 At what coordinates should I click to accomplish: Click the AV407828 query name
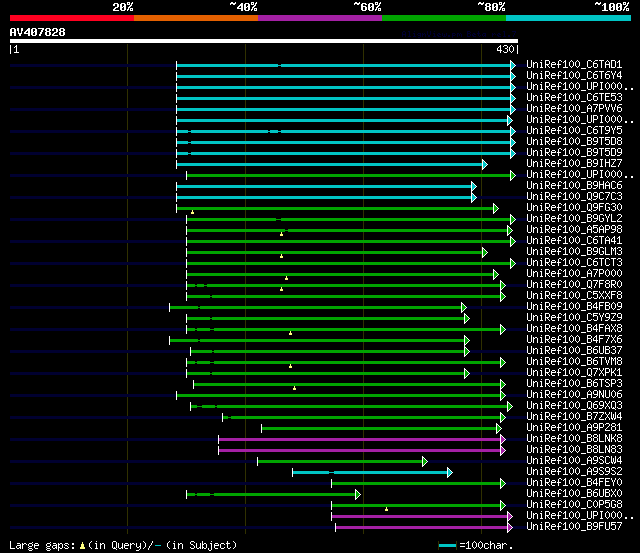click(x=38, y=32)
